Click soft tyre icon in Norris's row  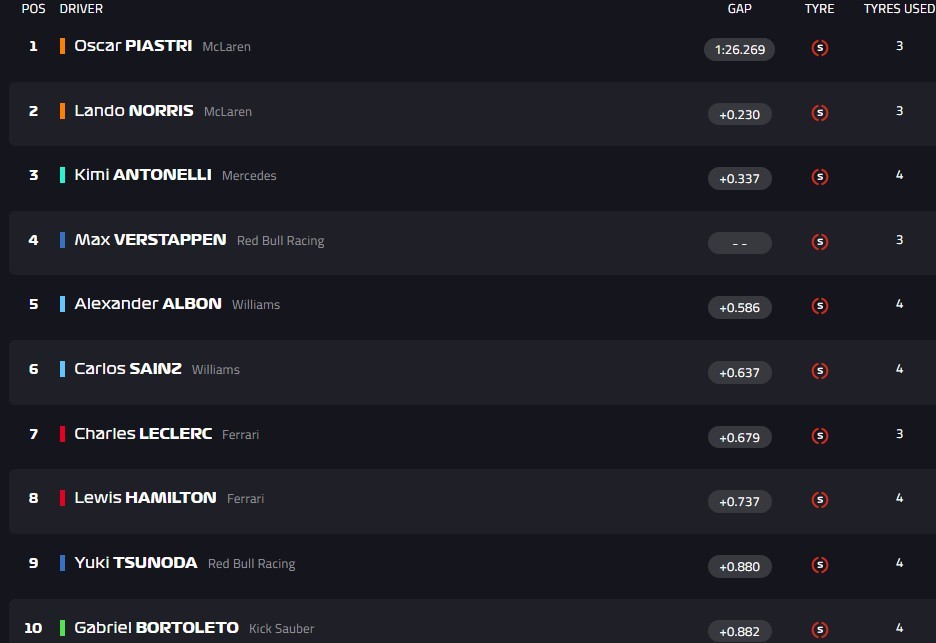pyautogui.click(x=820, y=113)
